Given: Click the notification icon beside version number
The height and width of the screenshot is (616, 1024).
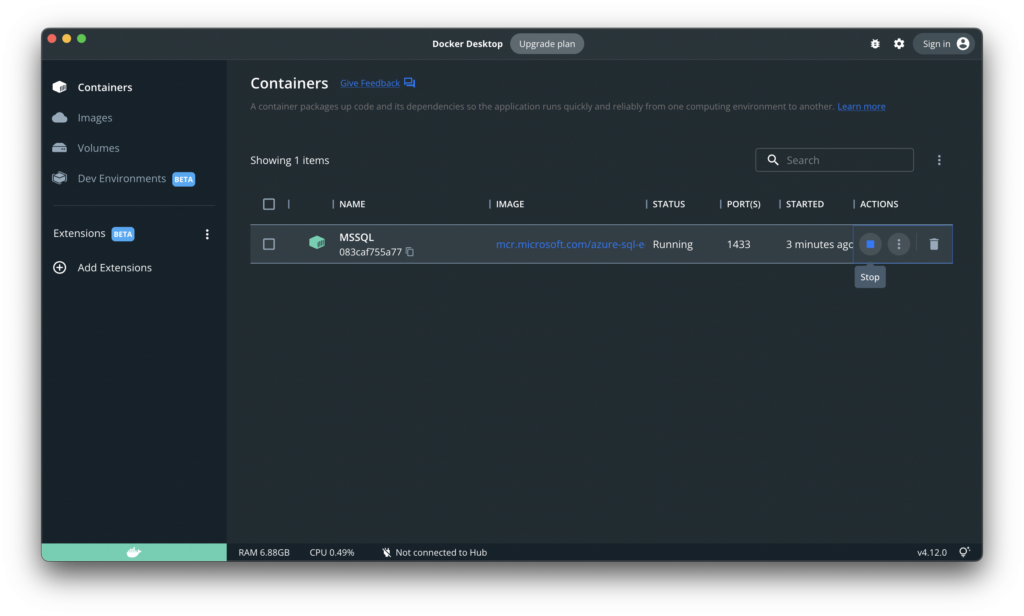Looking at the screenshot, I should tap(964, 552).
